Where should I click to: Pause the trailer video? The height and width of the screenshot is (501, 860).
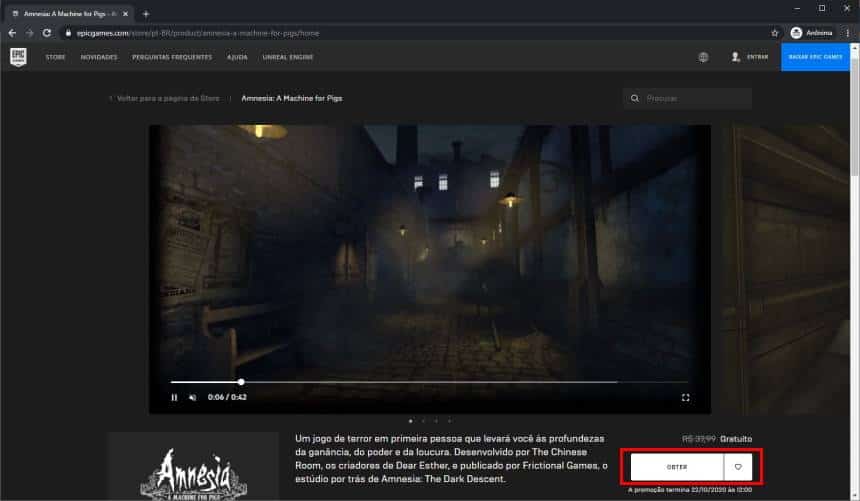(x=174, y=397)
